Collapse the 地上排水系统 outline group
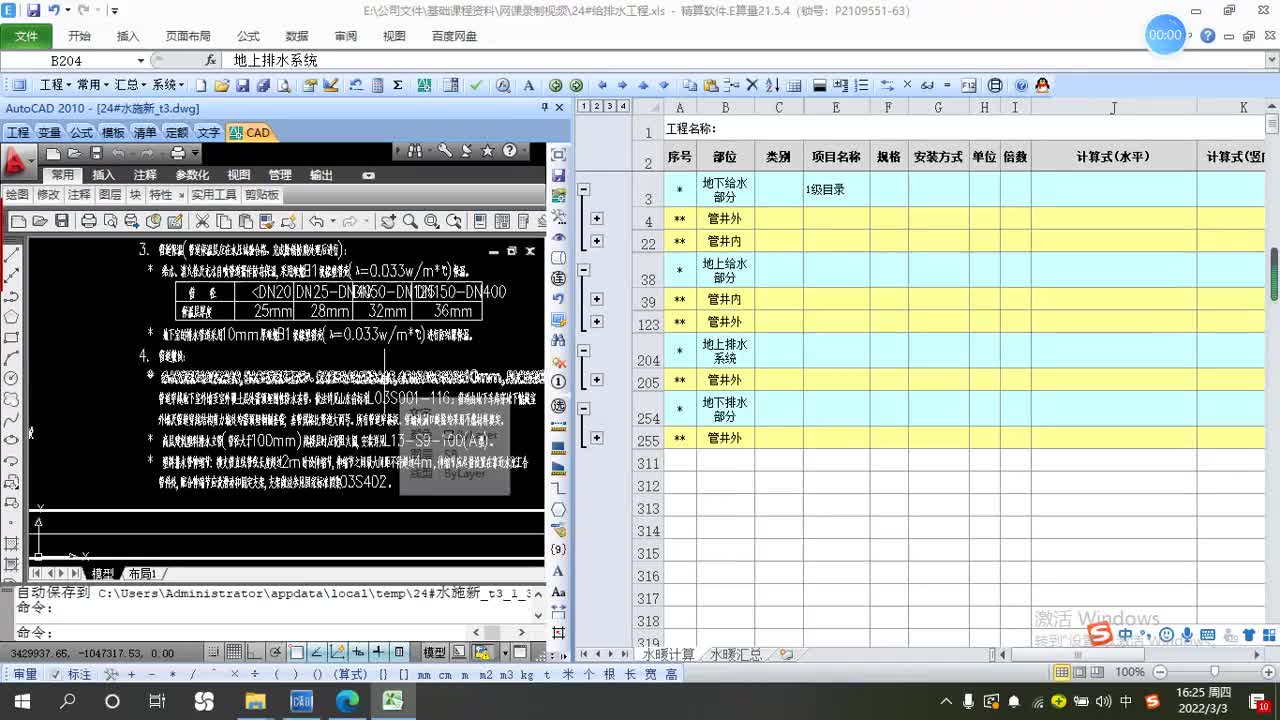 (584, 351)
